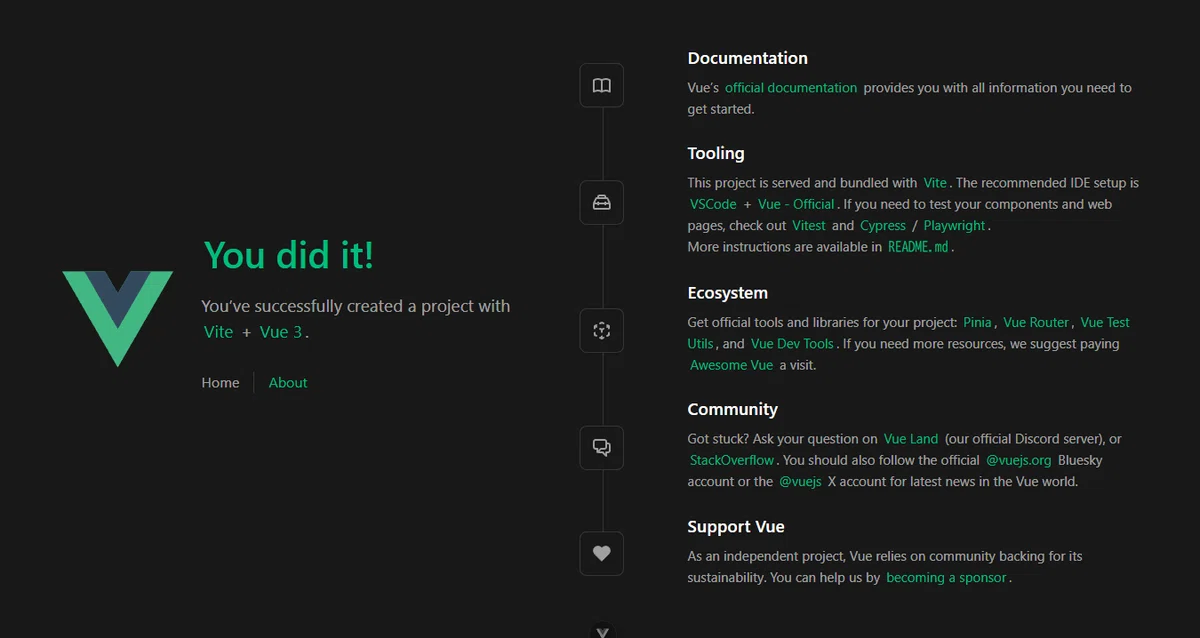Open the Playwright link
This screenshot has height=638, width=1200.
[954, 226]
